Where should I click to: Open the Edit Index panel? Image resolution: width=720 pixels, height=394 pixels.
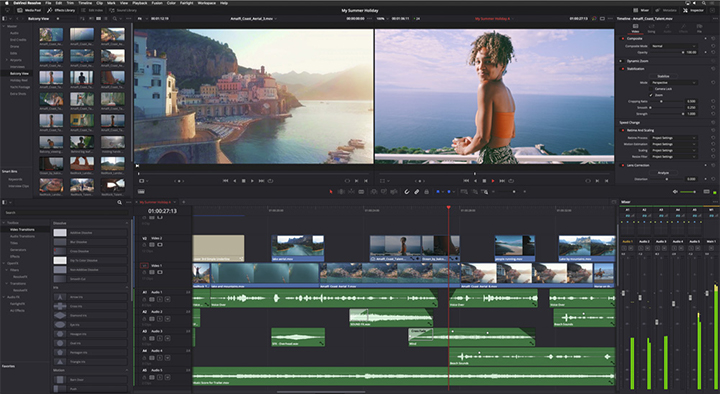pyautogui.click(x=92, y=10)
